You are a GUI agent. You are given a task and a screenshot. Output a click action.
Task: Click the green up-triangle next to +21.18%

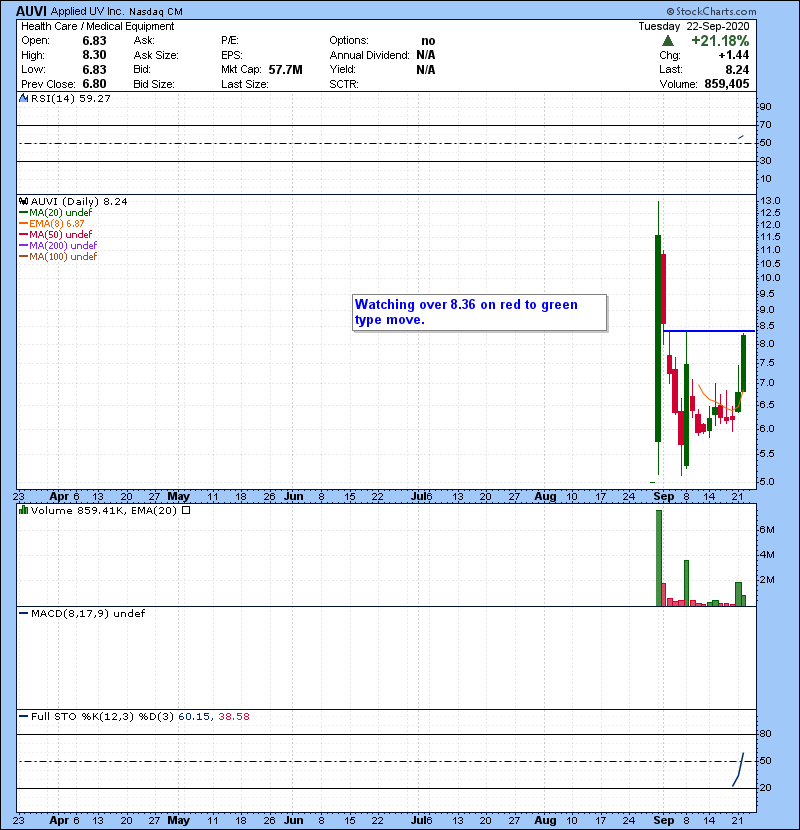click(x=668, y=41)
